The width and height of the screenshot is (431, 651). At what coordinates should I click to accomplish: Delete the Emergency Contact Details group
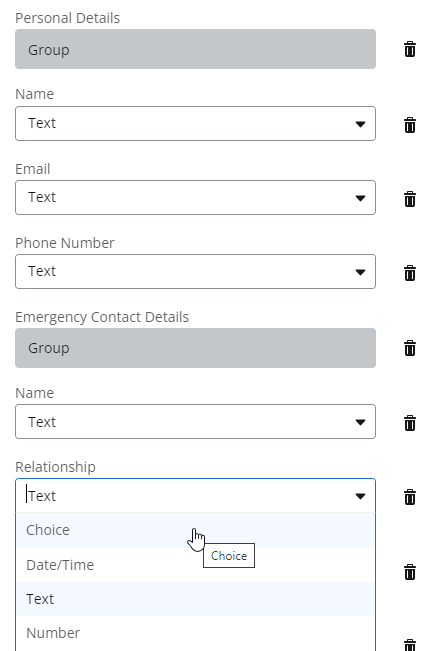coord(409,348)
